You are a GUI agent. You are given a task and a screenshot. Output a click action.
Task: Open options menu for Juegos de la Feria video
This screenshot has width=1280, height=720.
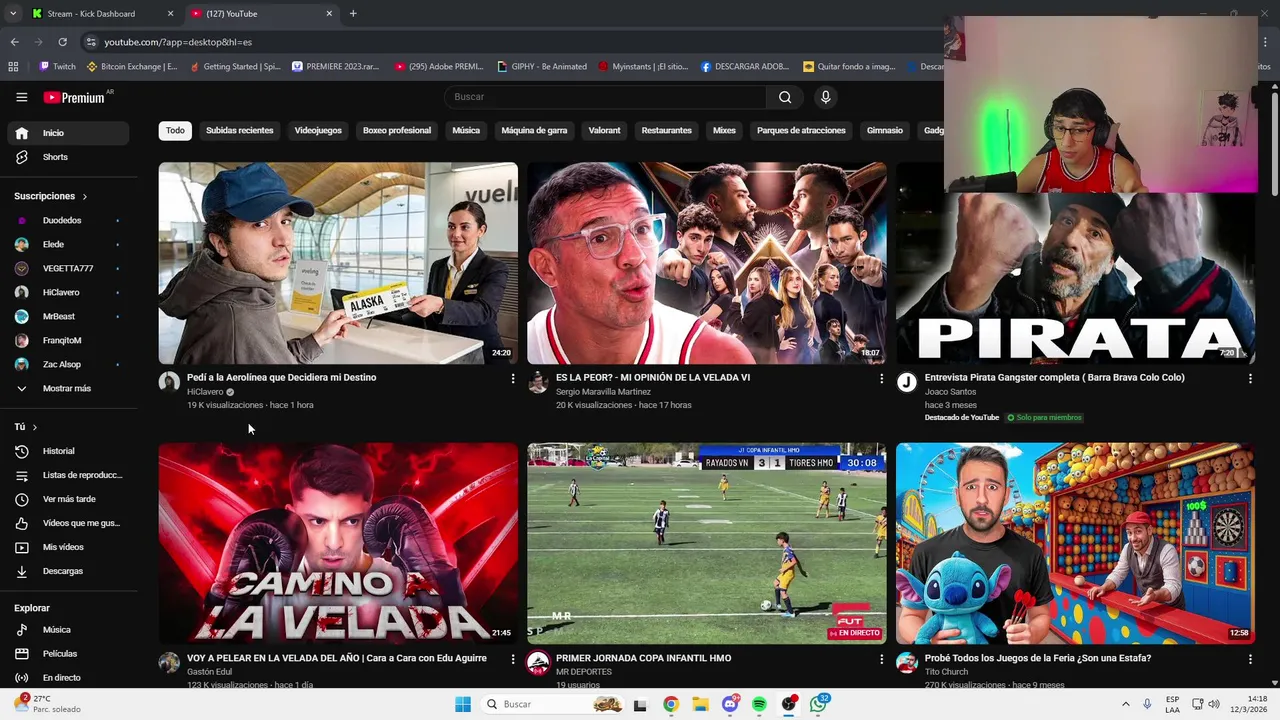[x=1250, y=660]
